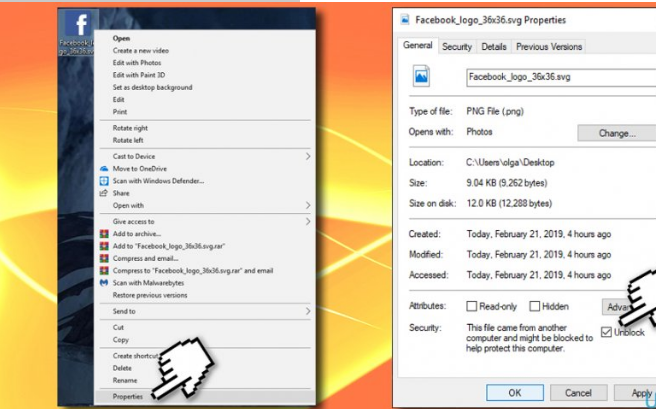The image size is (656, 409).
Task: Choose Rename from context menu
Action: click(125, 380)
